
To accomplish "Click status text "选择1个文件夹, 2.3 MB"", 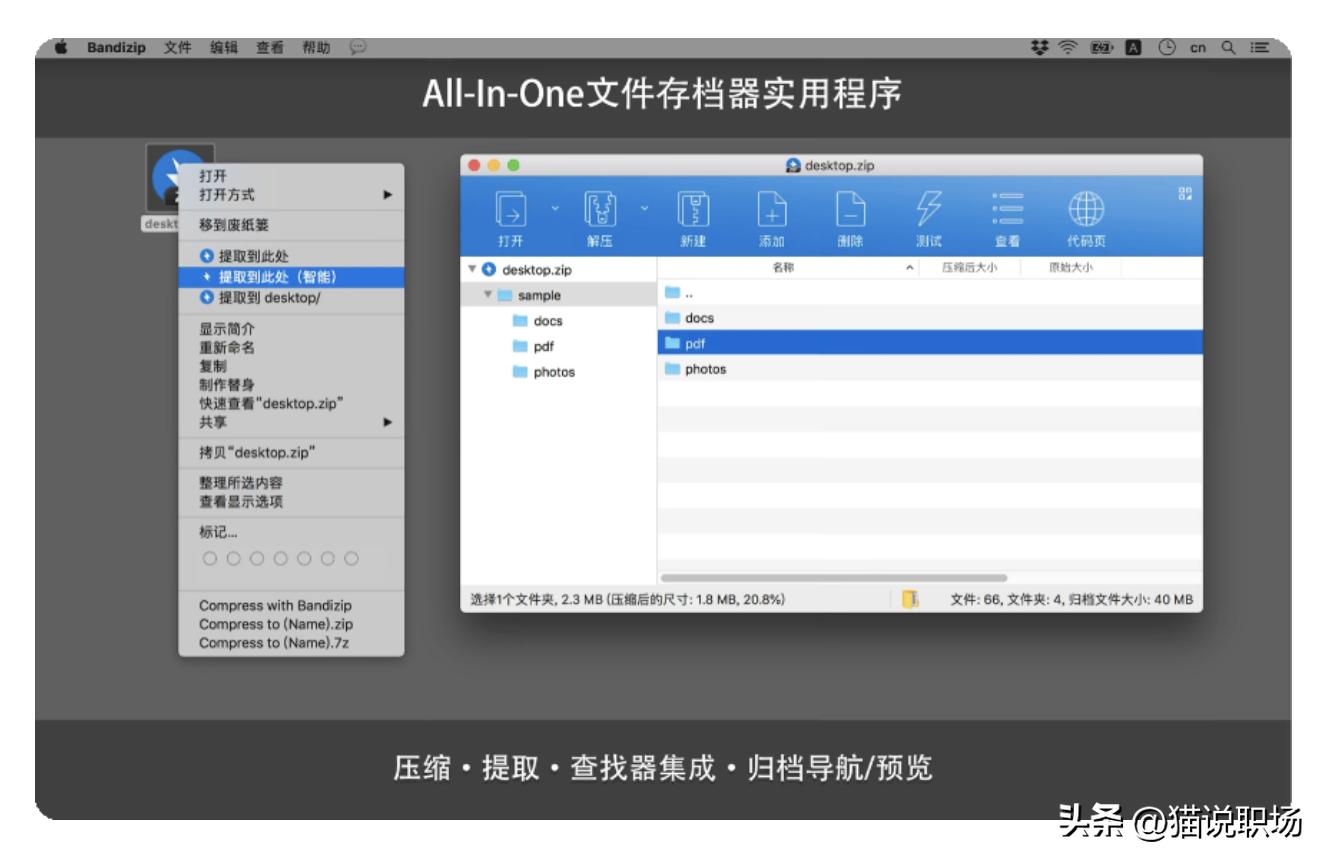I will tap(538, 600).
